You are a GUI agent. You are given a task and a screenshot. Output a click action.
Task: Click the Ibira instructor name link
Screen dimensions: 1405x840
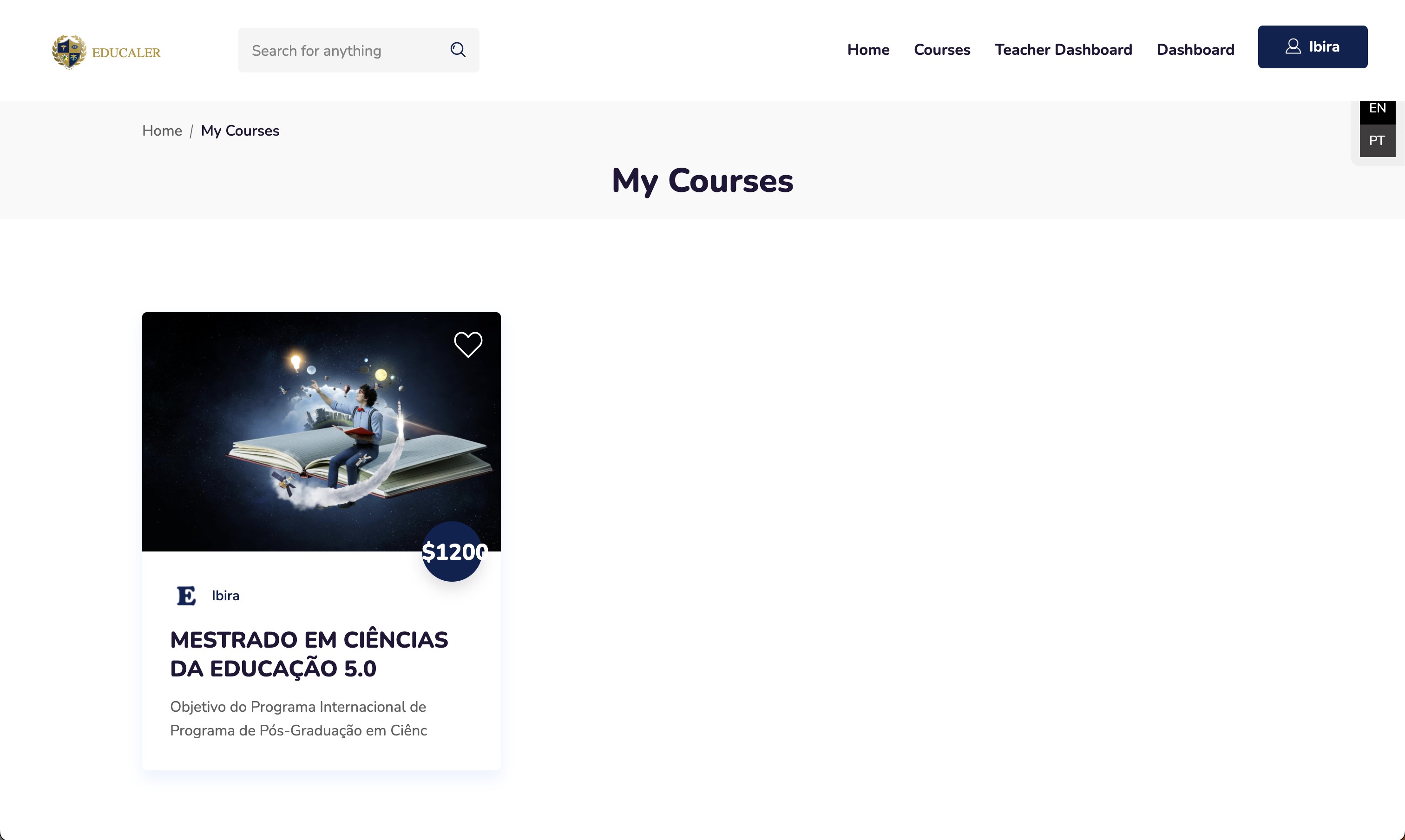pos(225,596)
